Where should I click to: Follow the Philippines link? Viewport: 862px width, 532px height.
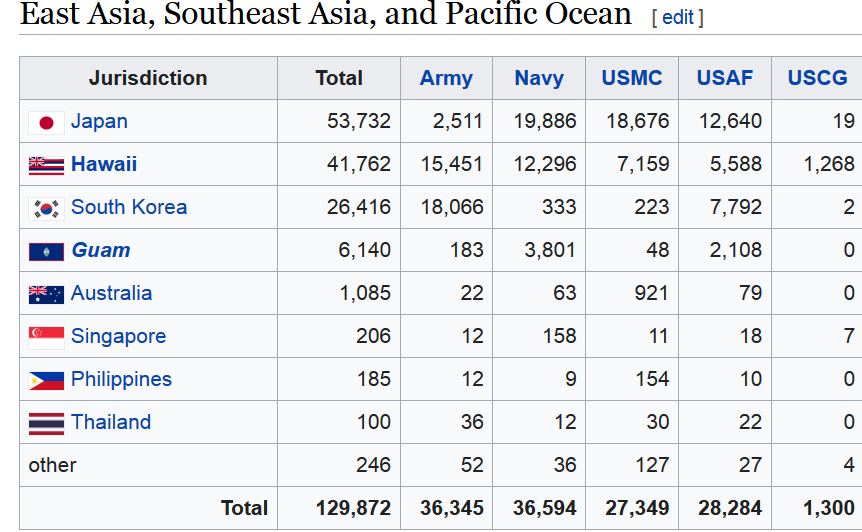tap(121, 379)
